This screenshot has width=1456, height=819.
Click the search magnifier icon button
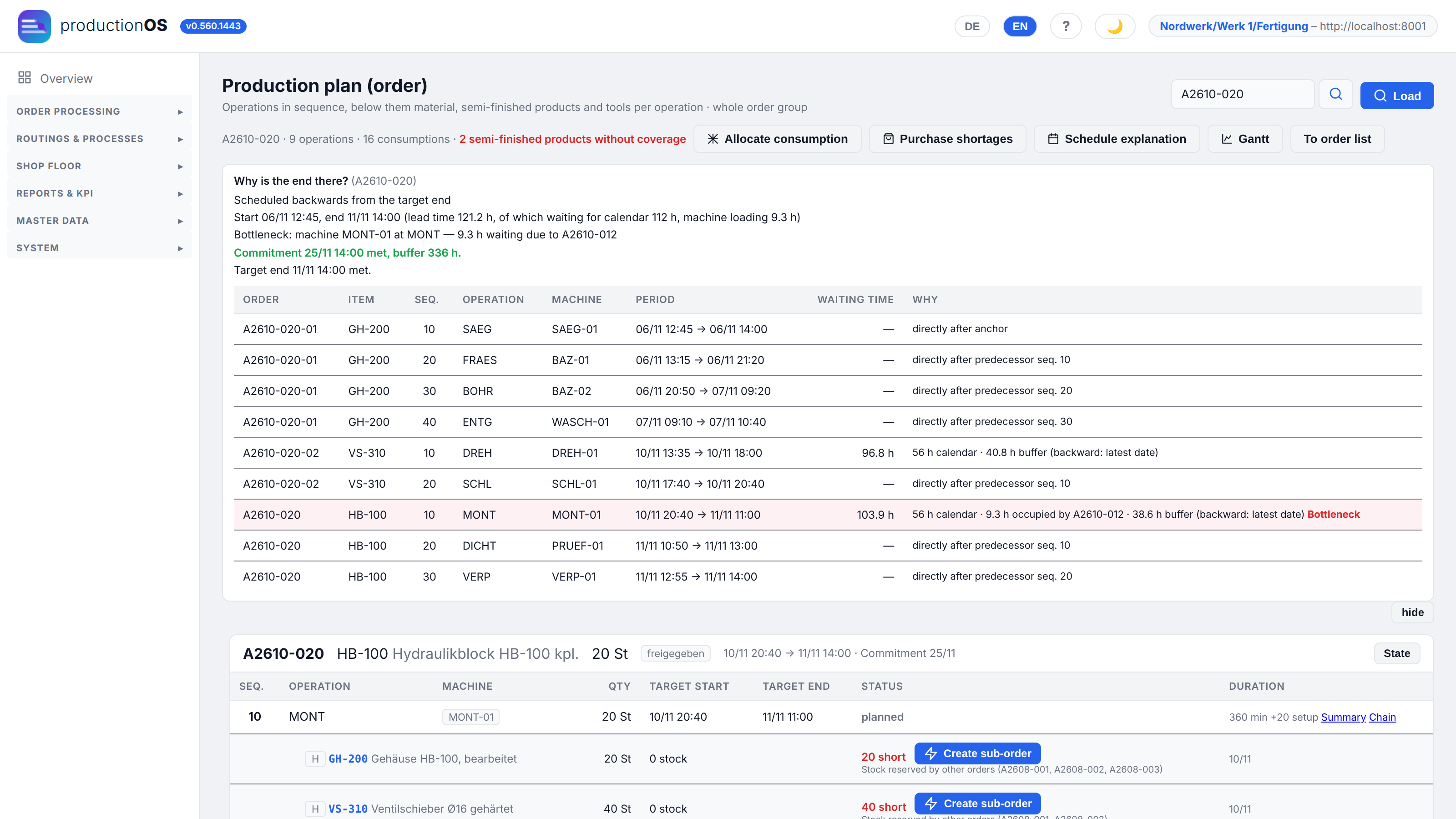pyautogui.click(x=1335, y=94)
